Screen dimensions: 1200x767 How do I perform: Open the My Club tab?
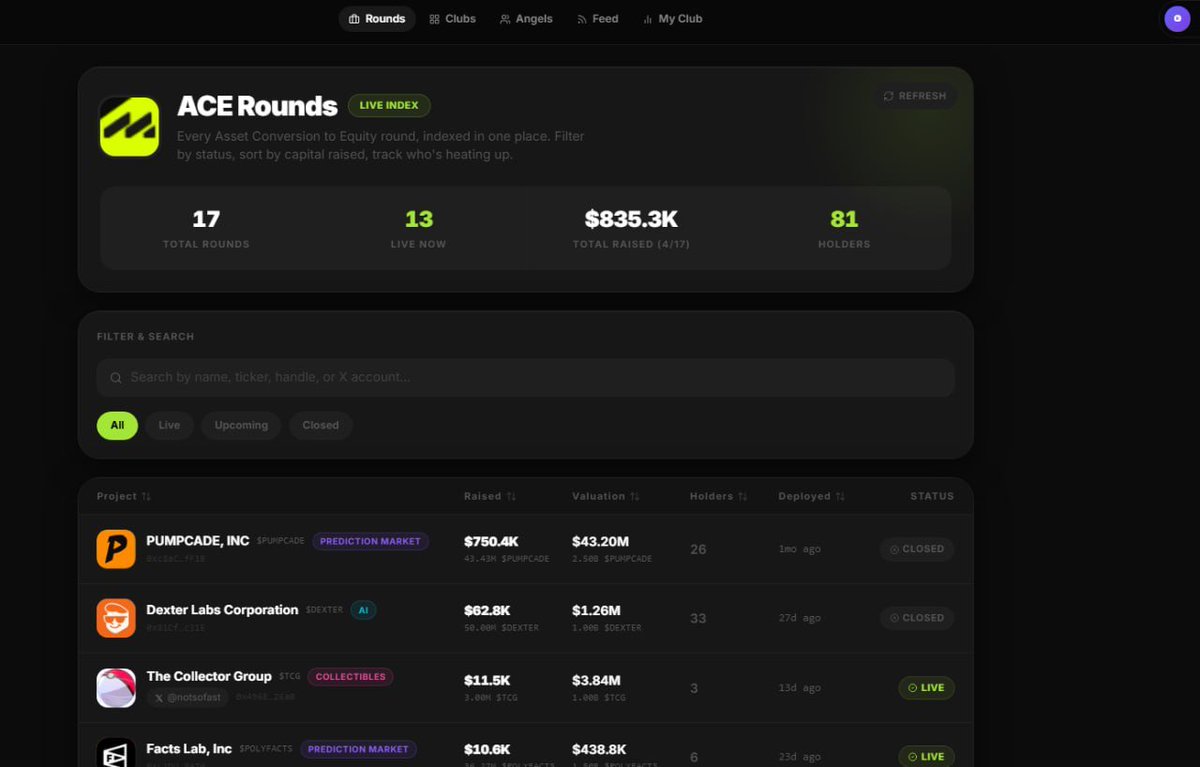[672, 19]
